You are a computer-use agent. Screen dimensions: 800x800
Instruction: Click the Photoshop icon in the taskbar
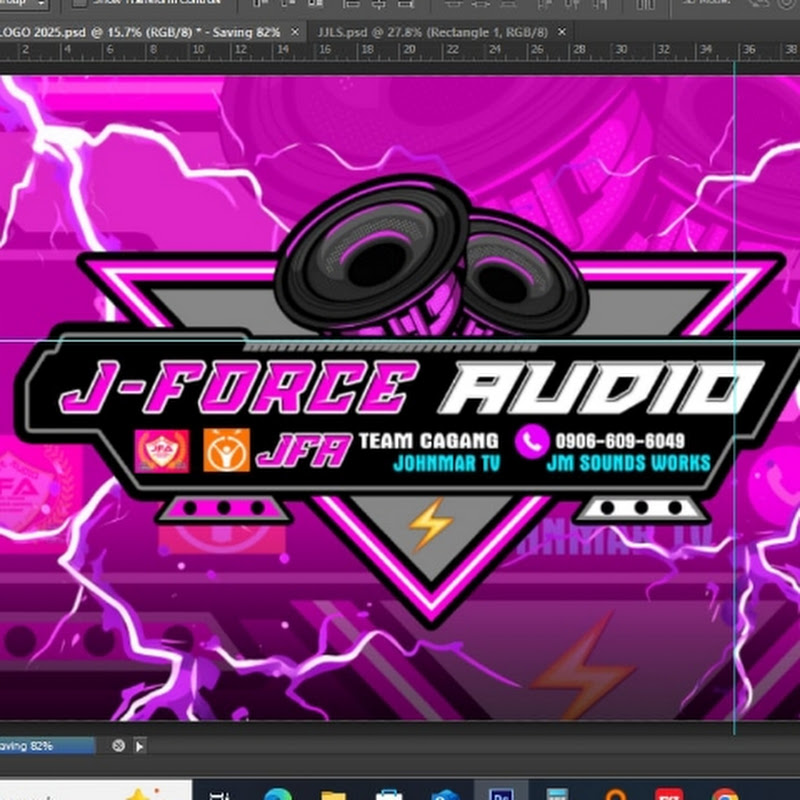499,793
